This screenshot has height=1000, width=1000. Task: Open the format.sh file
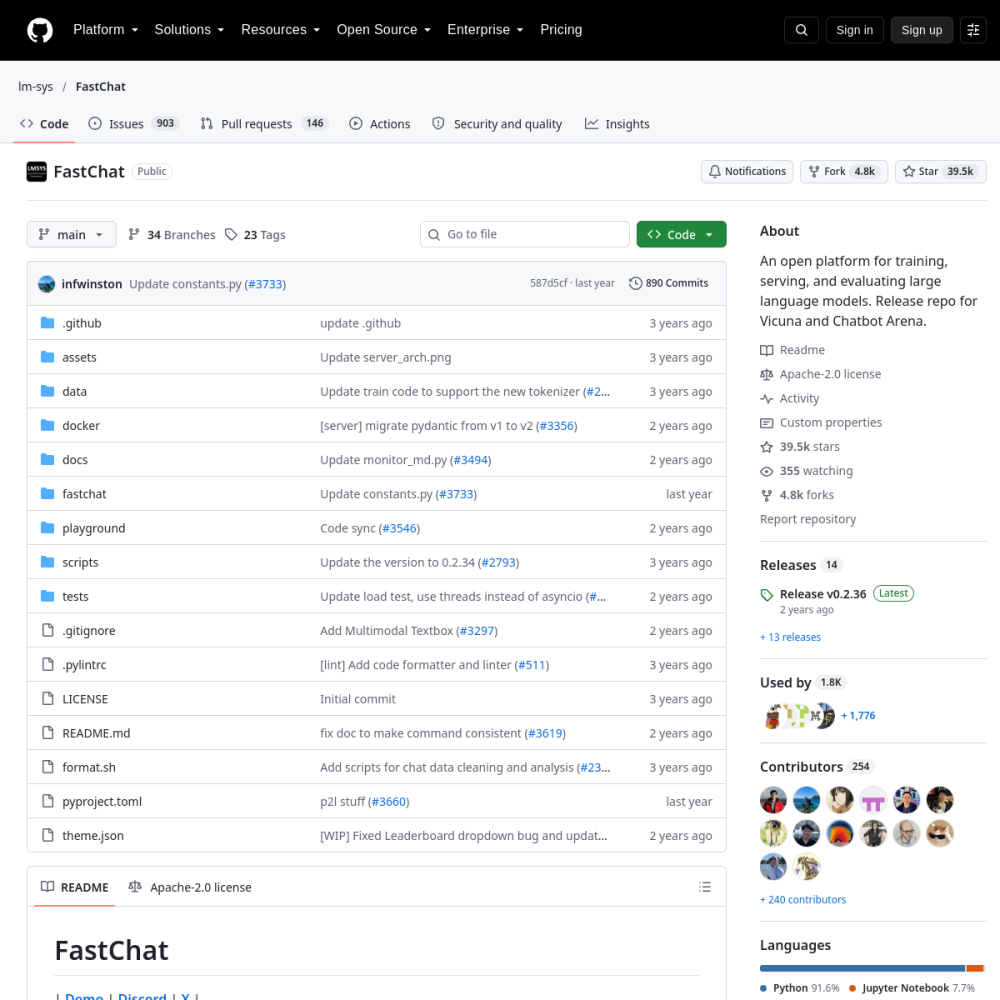pos(89,767)
